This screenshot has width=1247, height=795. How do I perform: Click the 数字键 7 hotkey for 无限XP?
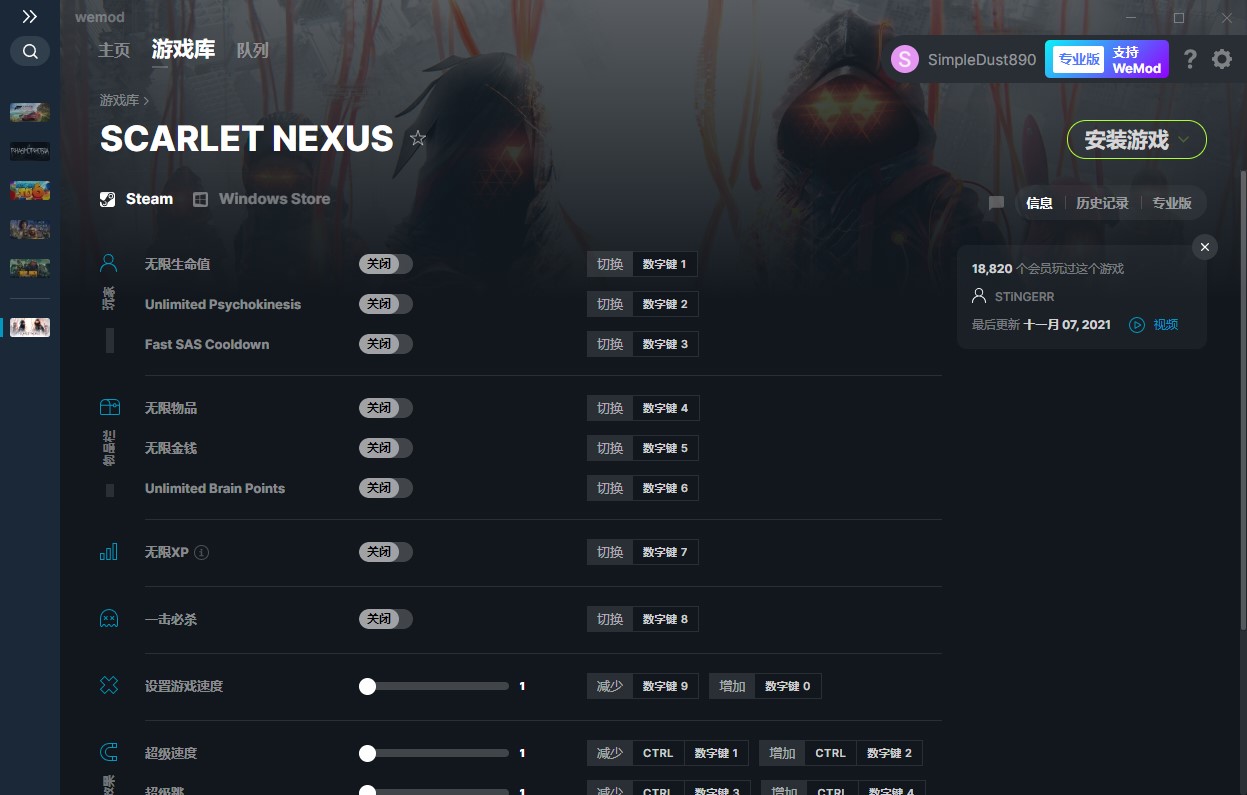tap(665, 552)
